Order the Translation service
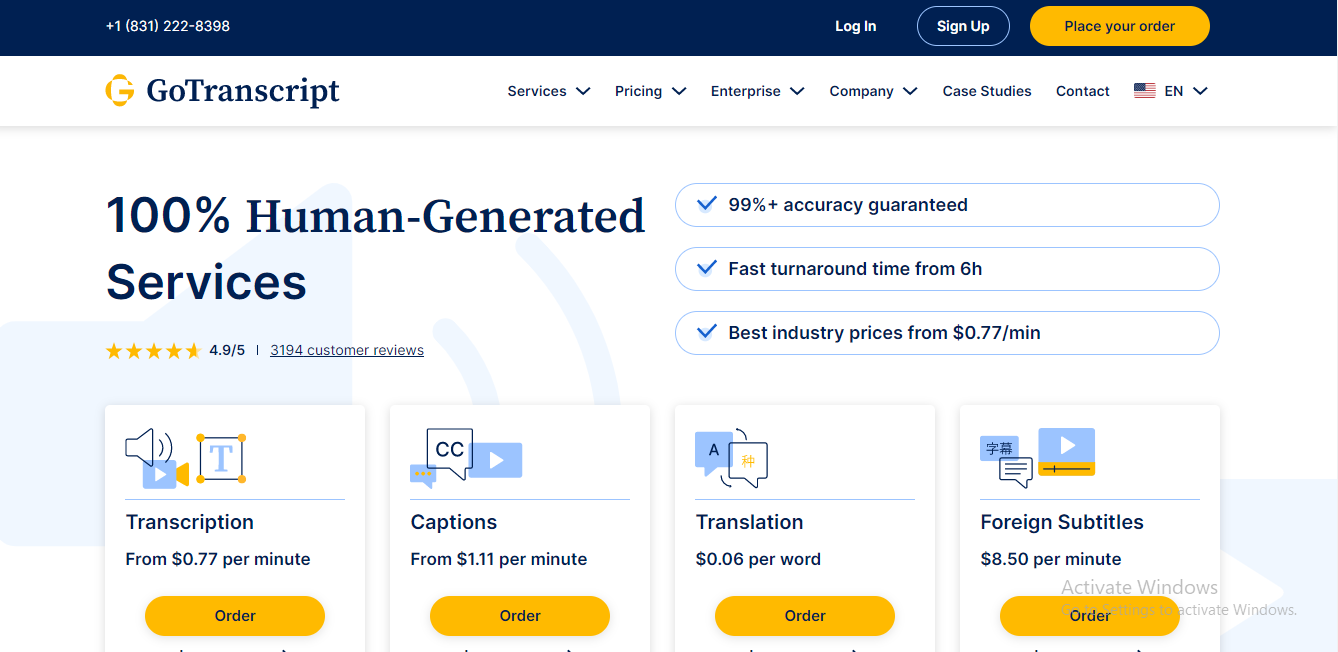Viewport: 1338px width, 652px height. 805,616
